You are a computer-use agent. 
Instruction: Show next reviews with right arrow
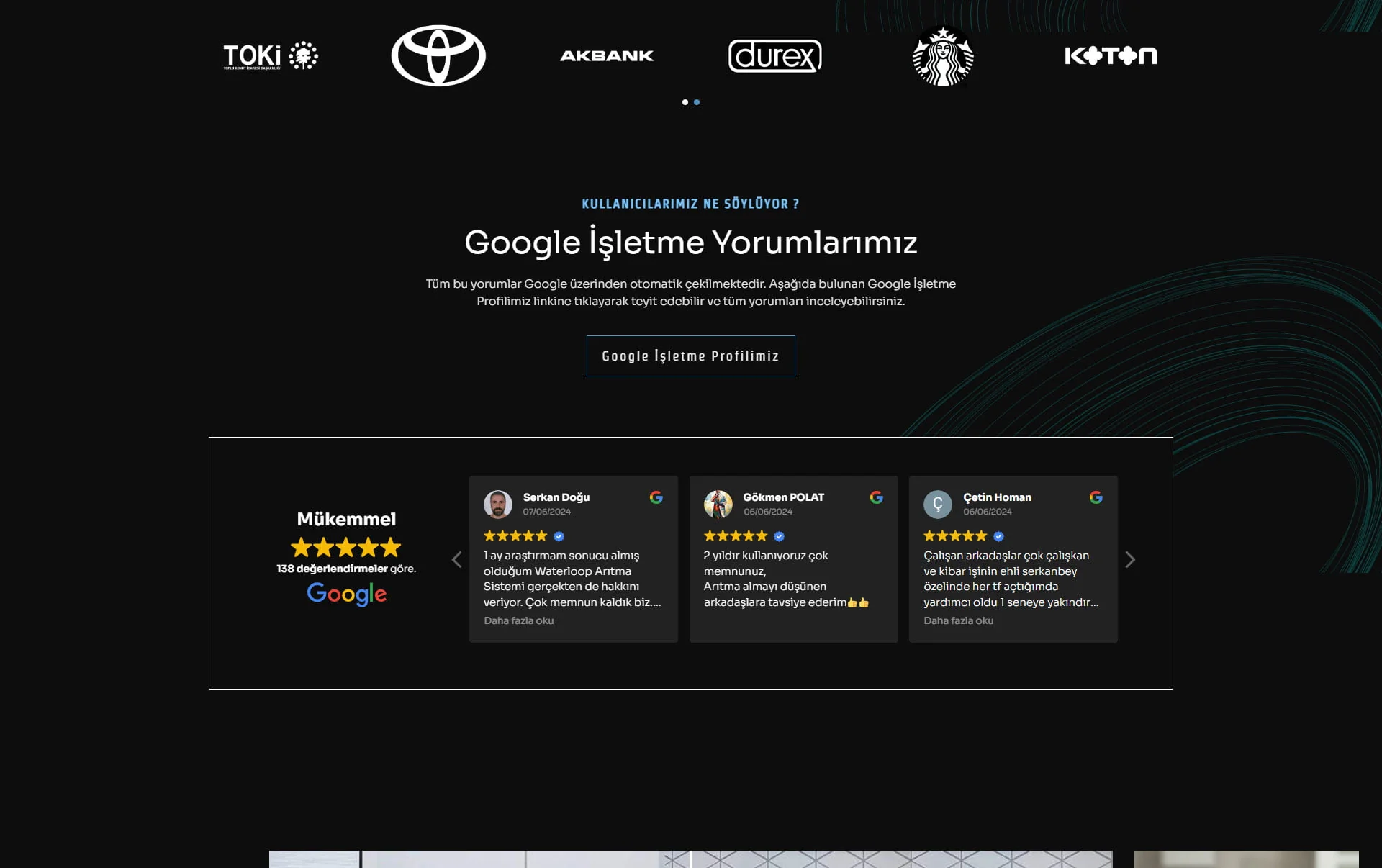click(1130, 559)
